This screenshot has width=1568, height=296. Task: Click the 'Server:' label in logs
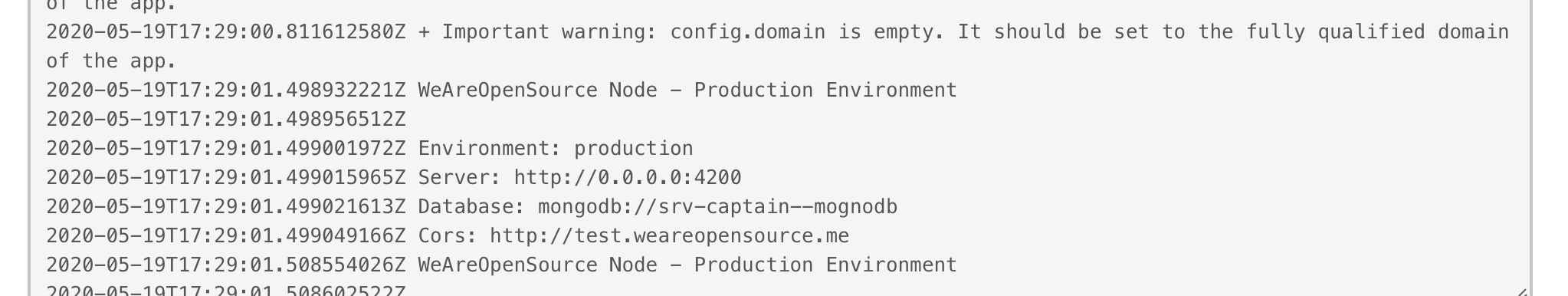pos(460,178)
